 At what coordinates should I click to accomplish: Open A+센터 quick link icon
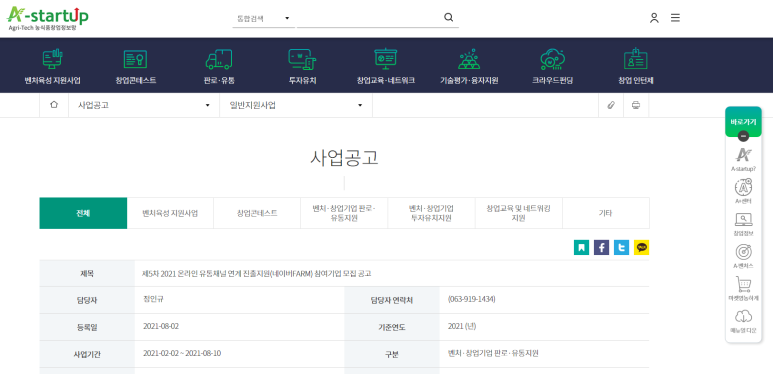[743, 188]
